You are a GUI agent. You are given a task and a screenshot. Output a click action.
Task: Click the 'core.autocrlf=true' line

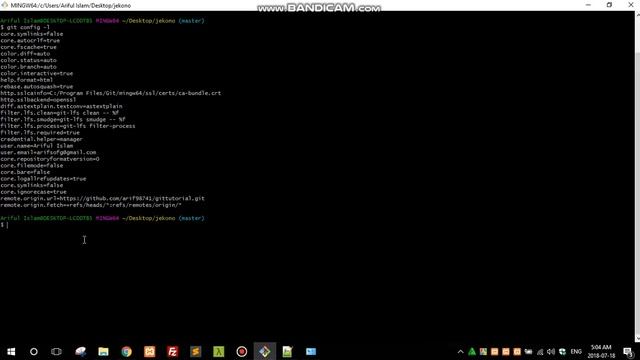point(30,40)
